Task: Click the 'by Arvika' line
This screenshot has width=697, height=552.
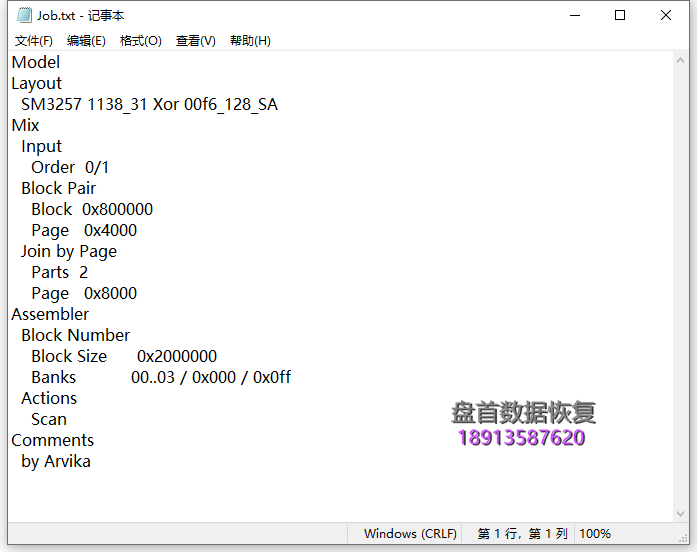Action: pos(56,462)
